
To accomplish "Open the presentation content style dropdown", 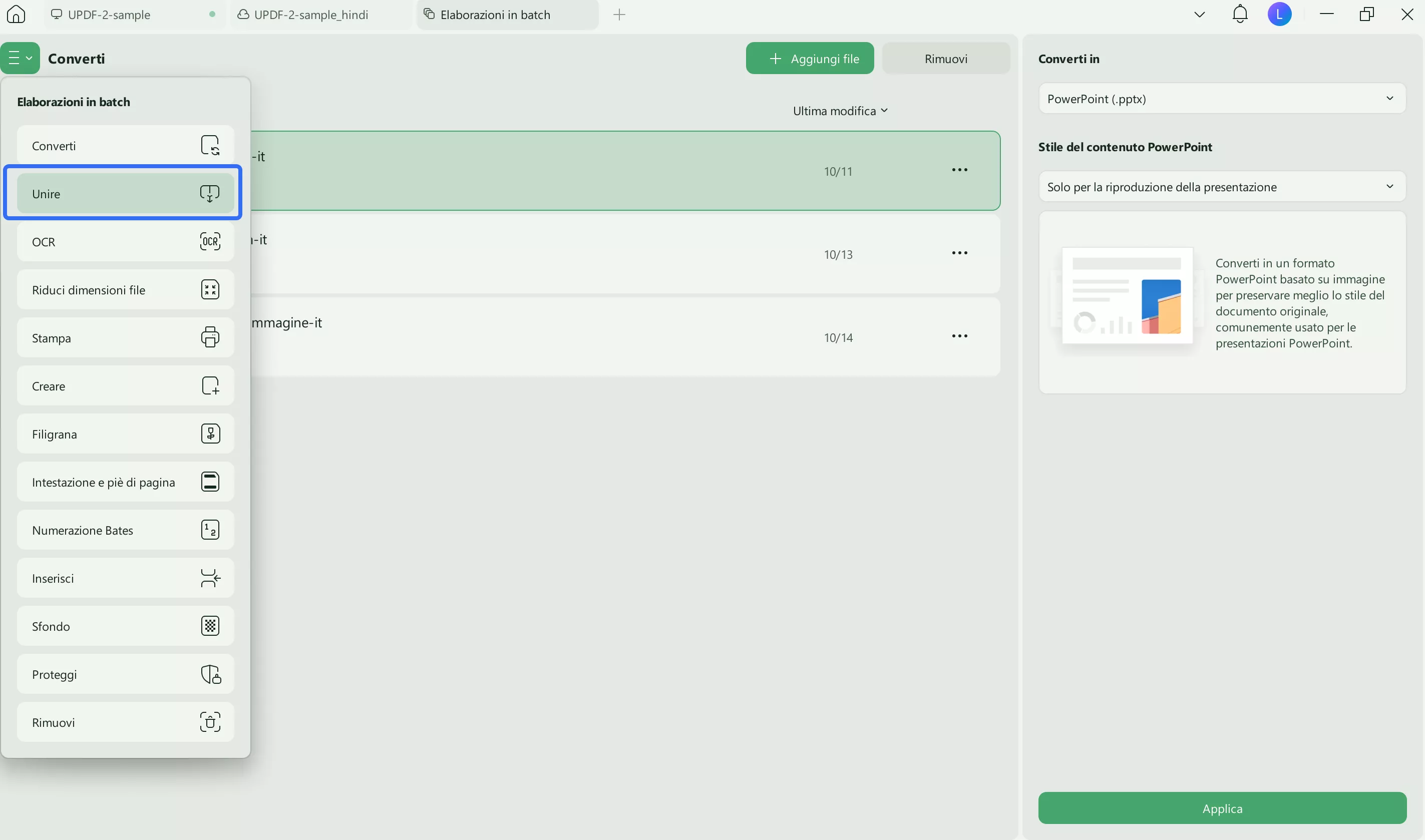I will click(1222, 187).
